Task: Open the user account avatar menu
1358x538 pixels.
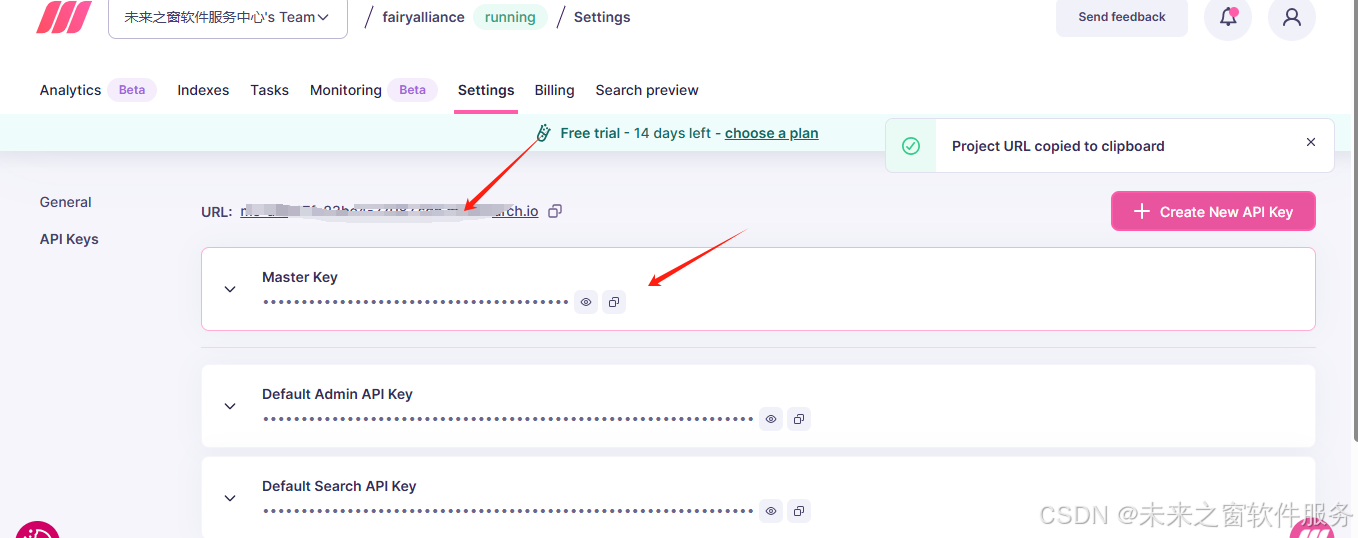Action: (x=1292, y=17)
